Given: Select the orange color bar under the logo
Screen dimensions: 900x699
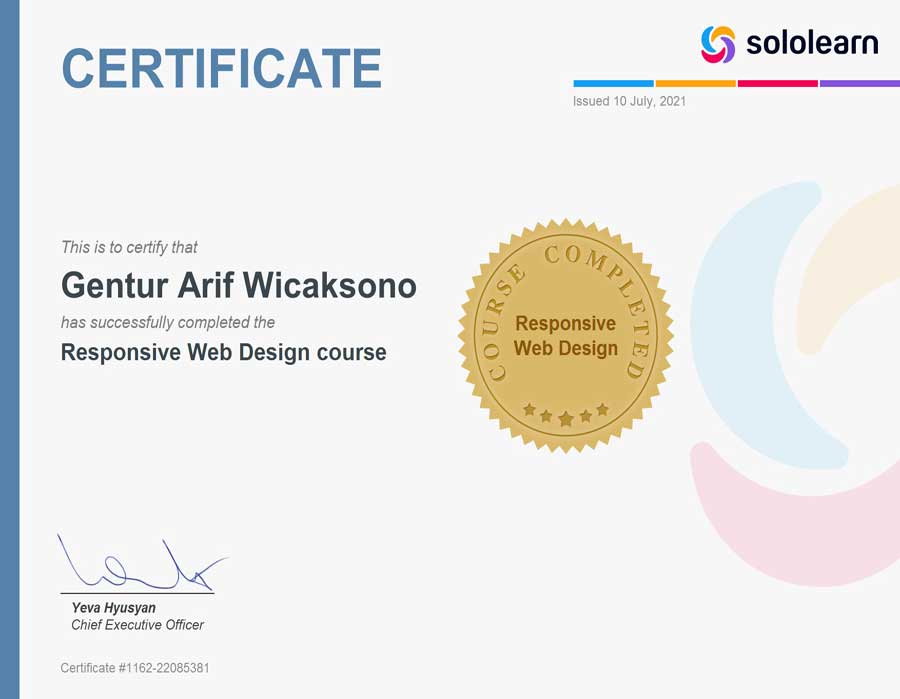Looking at the screenshot, I should pyautogui.click(x=695, y=84).
